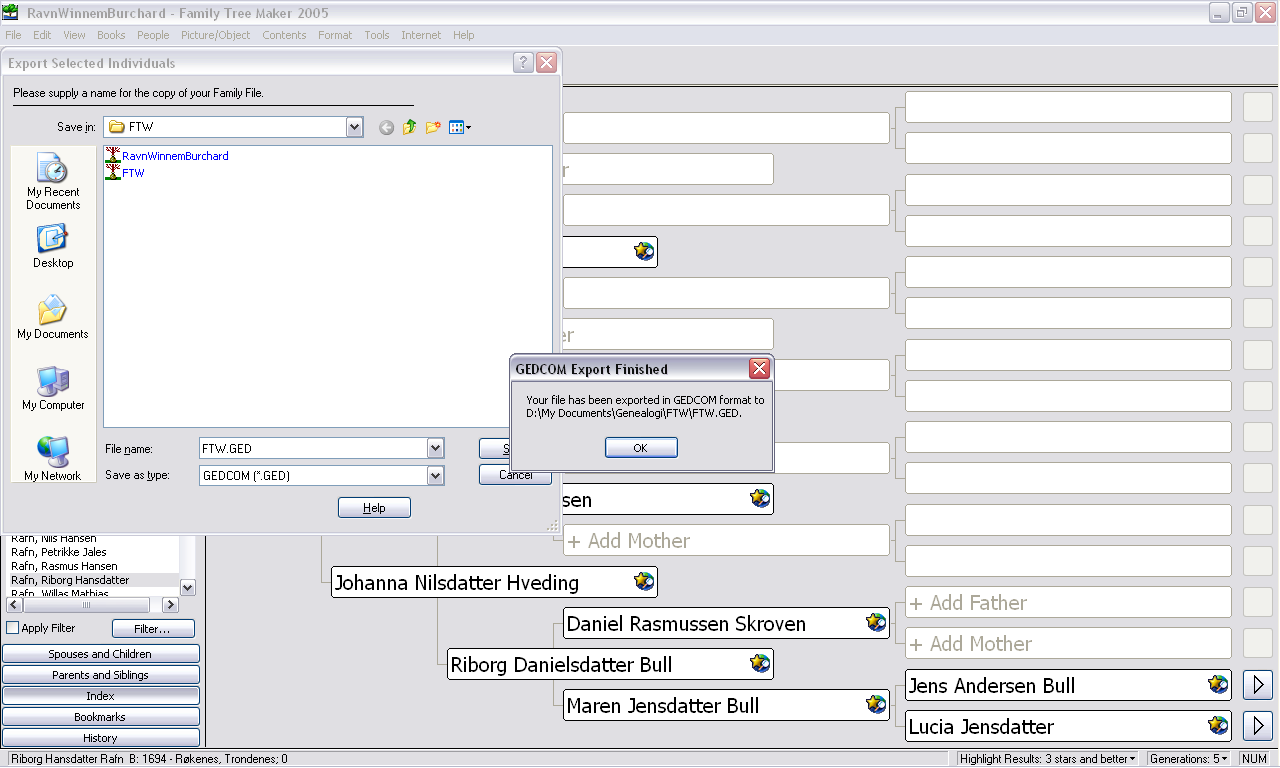1280x768 pixels.
Task: Click the Cancel button in Export dialog
Action: [x=516, y=475]
